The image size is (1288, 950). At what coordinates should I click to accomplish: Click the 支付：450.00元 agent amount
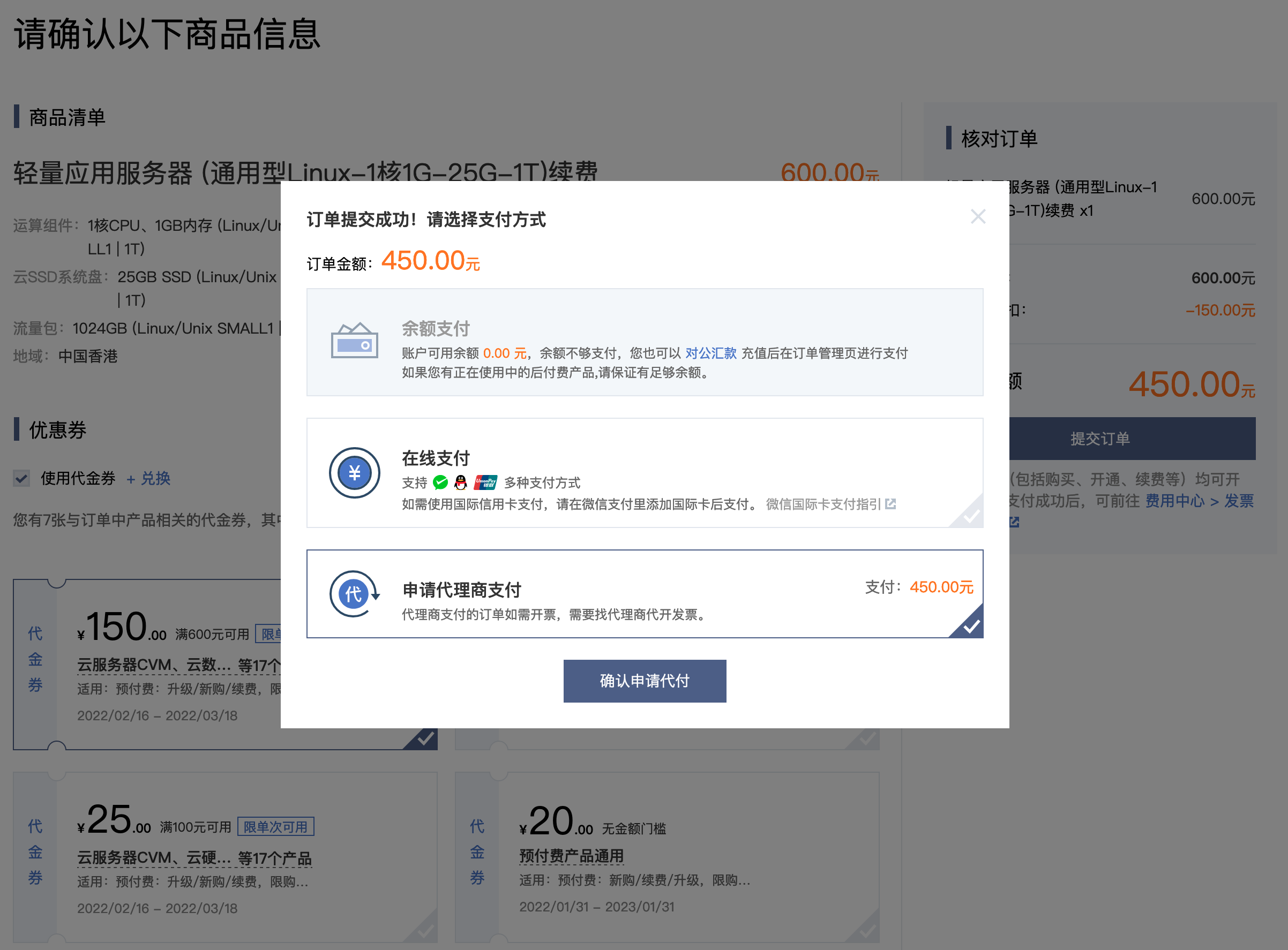[x=919, y=586]
